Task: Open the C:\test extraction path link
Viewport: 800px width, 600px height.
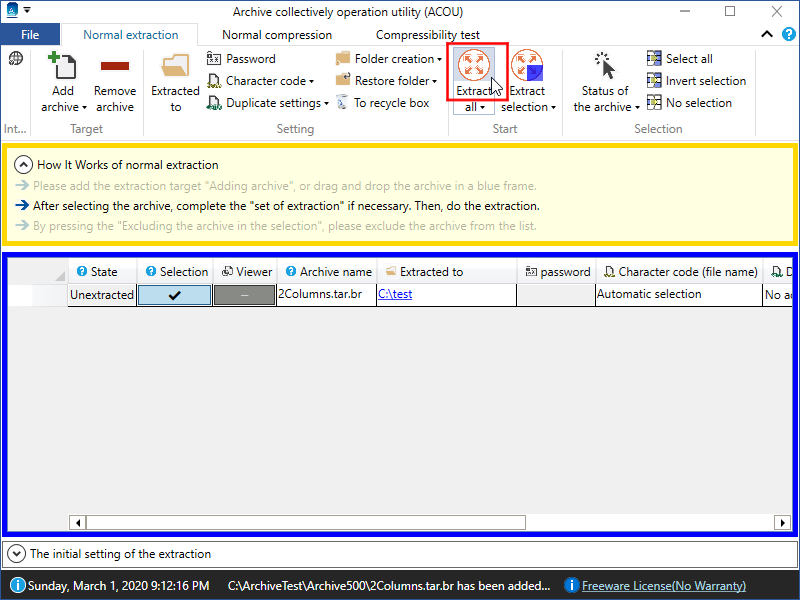Action: click(x=395, y=295)
